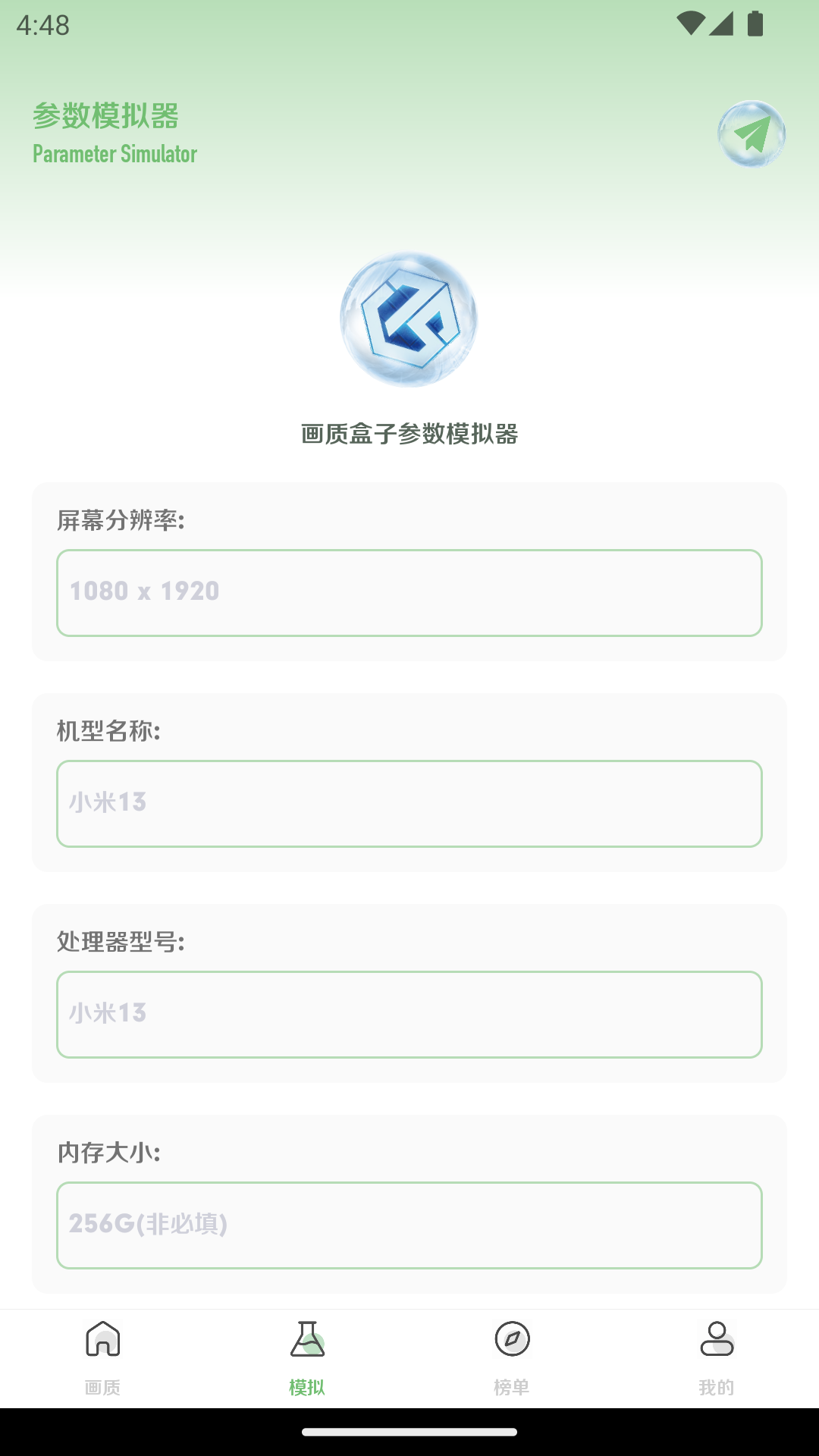Screen dimensions: 819x1456
Task: Focus the 处理器型号 input field
Action: tap(409, 1015)
